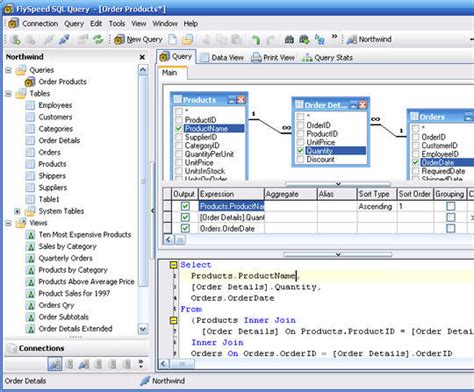
Task: Open the Connection menu
Action: 40,24
